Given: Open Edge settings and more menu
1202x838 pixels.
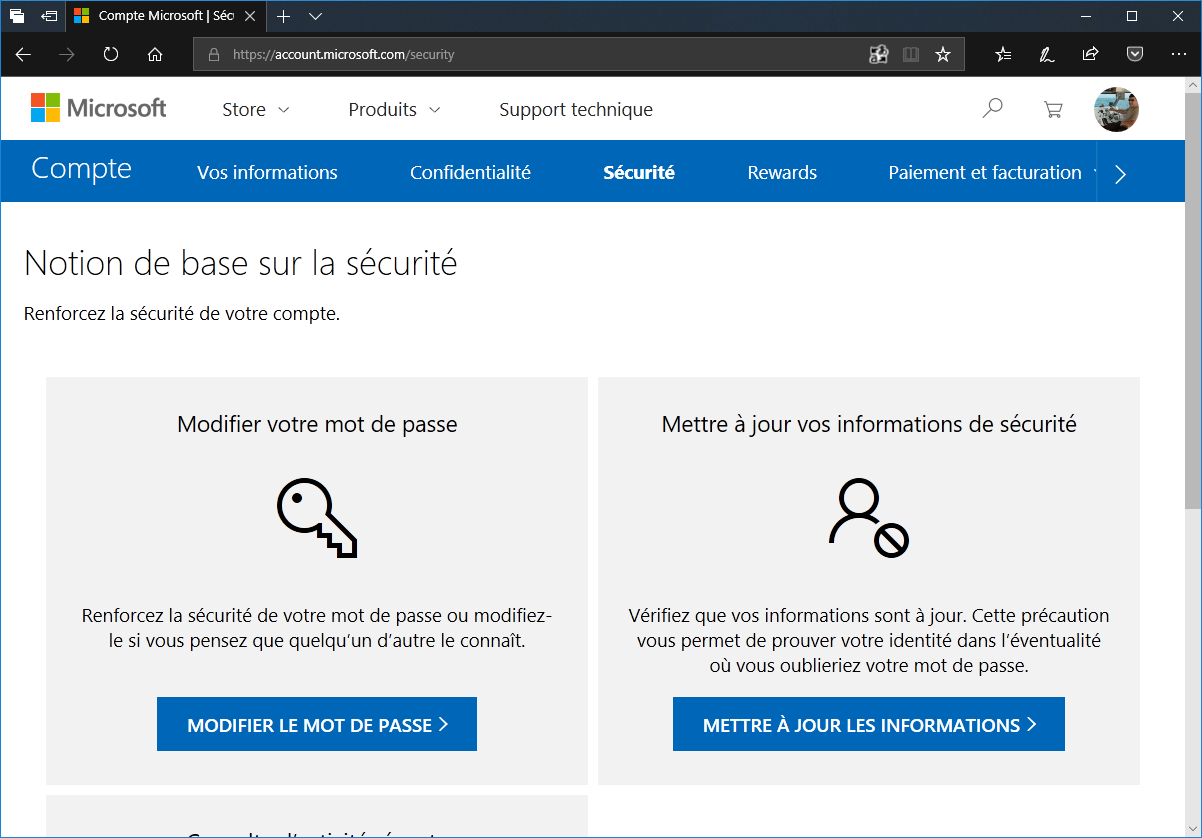Looking at the screenshot, I should coord(1178,55).
